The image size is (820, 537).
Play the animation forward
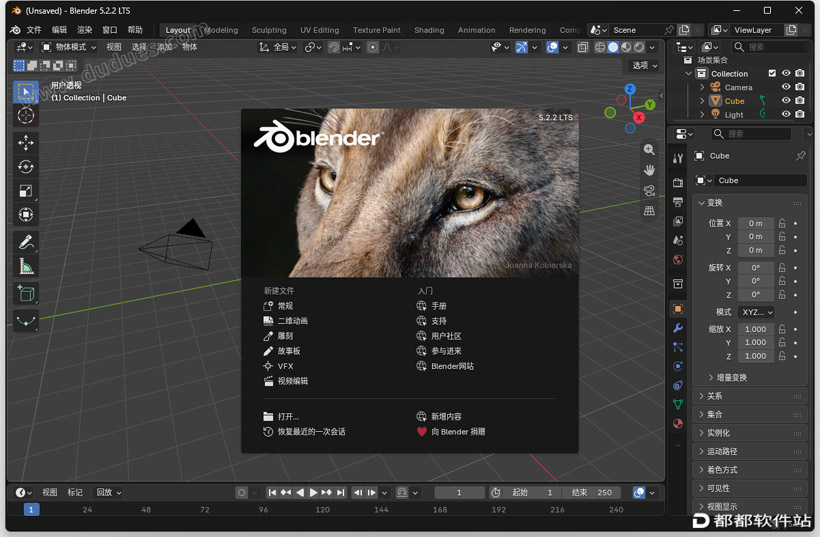coord(313,493)
